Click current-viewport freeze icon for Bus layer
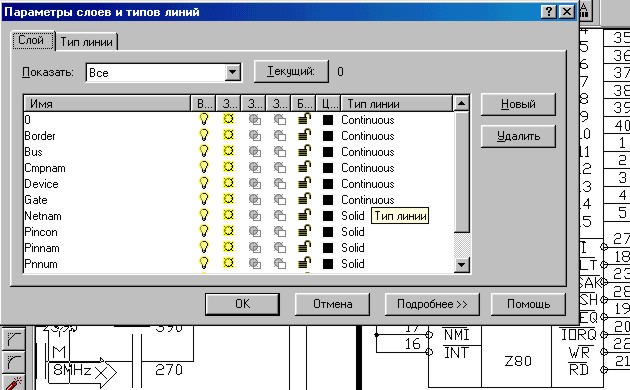 pyautogui.click(x=255, y=151)
